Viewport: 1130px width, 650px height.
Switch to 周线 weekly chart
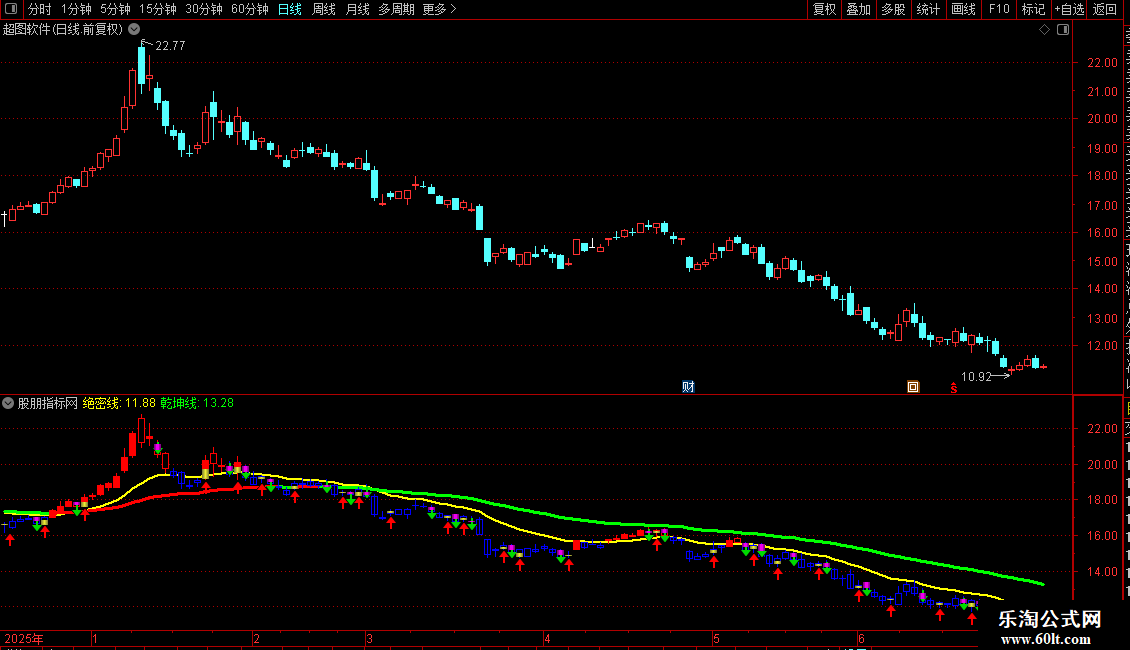[324, 9]
